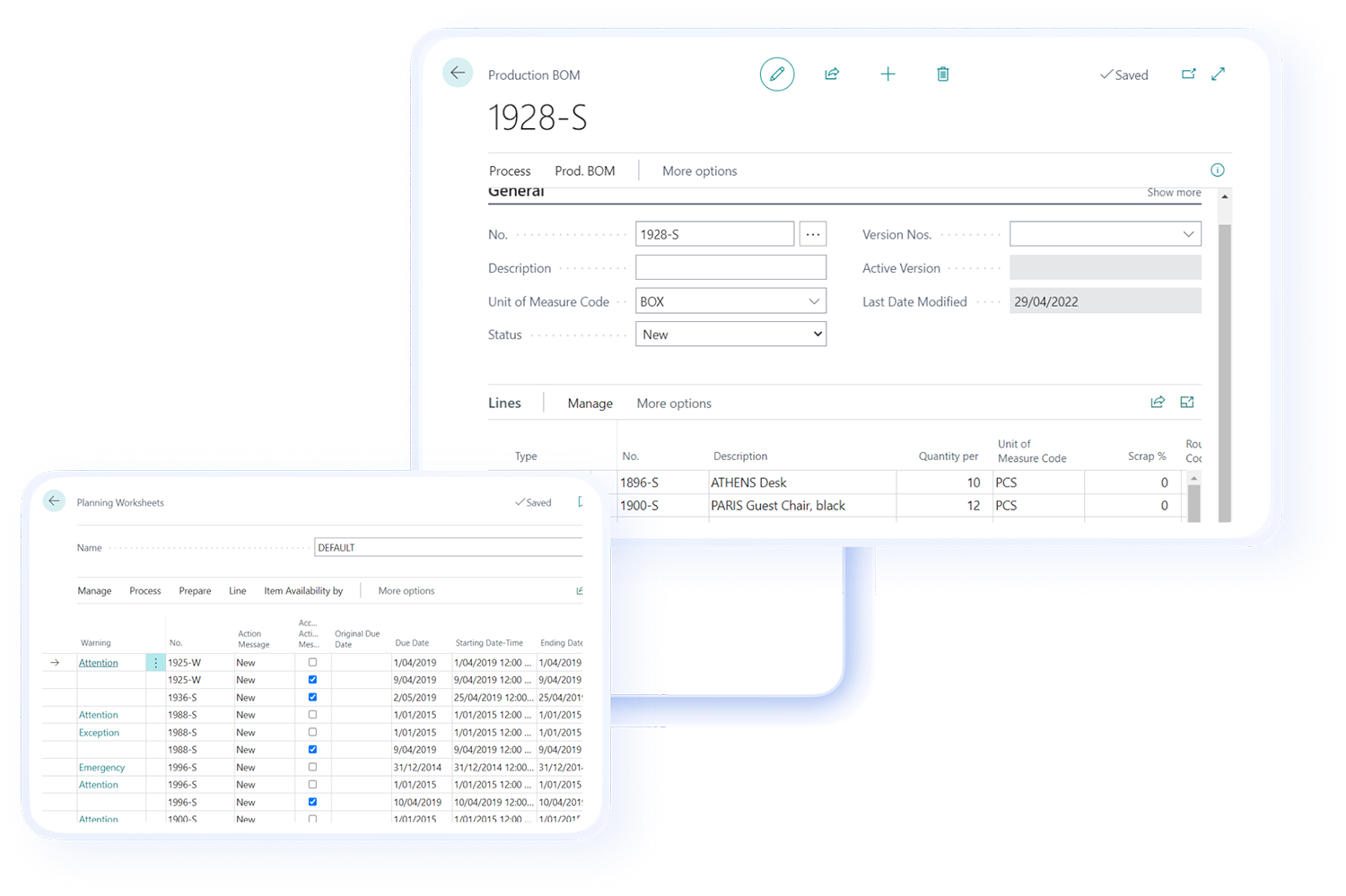The height and width of the screenshot is (896, 1346).
Task: Open BOM page in new window
Action: coord(1188,74)
